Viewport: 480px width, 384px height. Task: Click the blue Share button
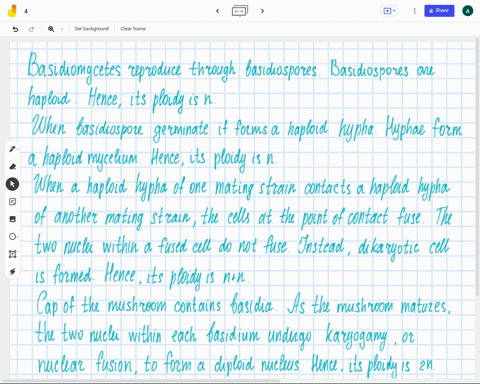pyautogui.click(x=439, y=11)
